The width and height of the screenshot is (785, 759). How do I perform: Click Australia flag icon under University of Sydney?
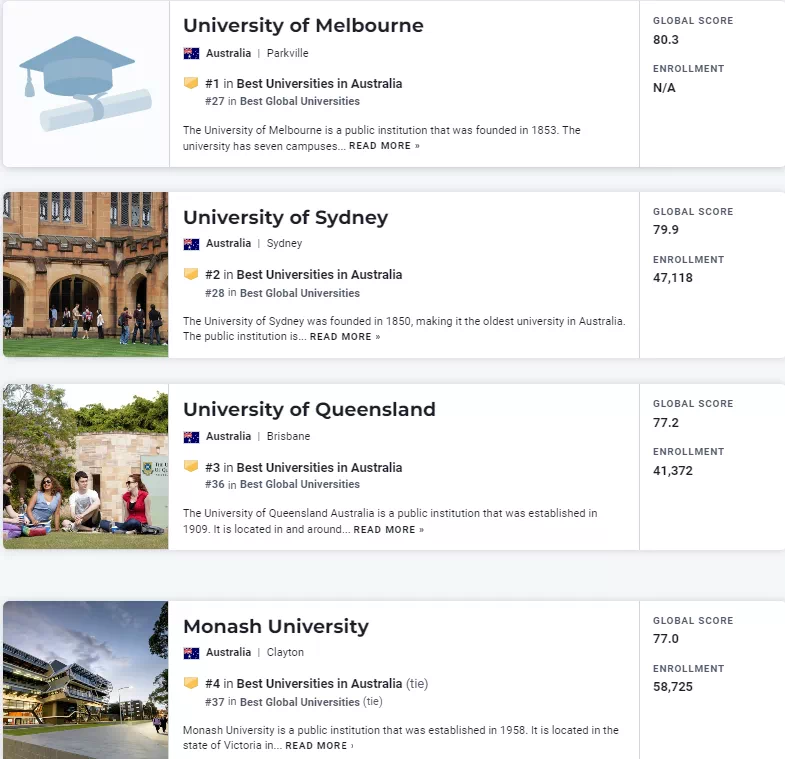point(191,244)
